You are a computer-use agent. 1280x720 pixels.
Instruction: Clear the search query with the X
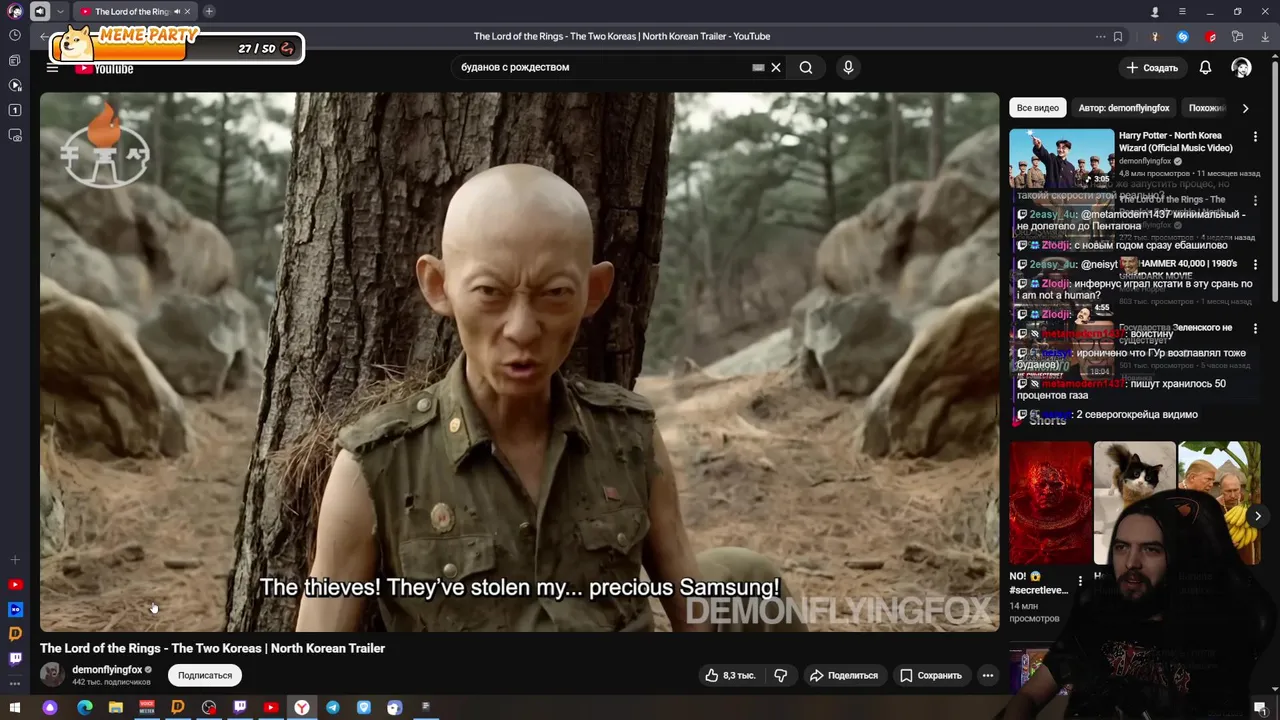tap(775, 67)
